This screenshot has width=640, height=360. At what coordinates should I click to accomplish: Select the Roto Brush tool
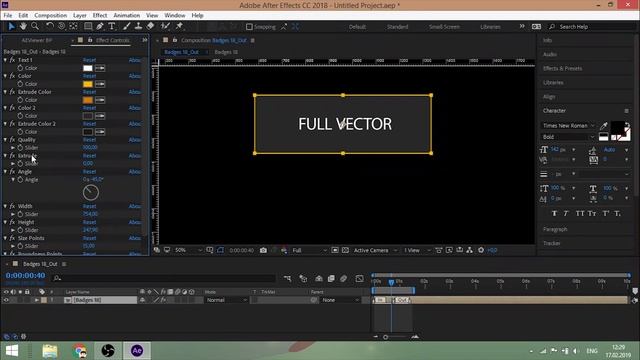click(x=165, y=27)
